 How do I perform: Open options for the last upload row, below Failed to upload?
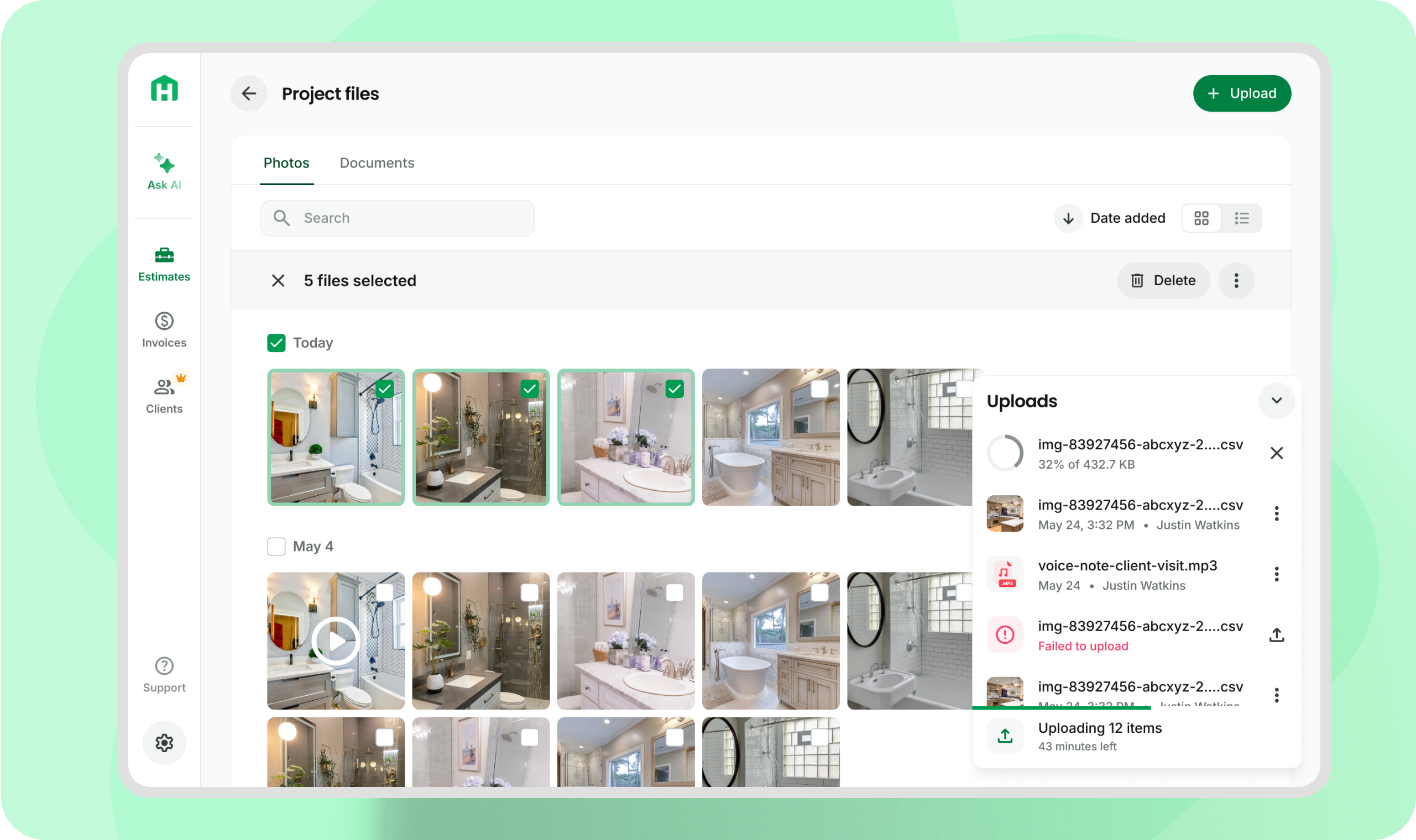point(1277,695)
